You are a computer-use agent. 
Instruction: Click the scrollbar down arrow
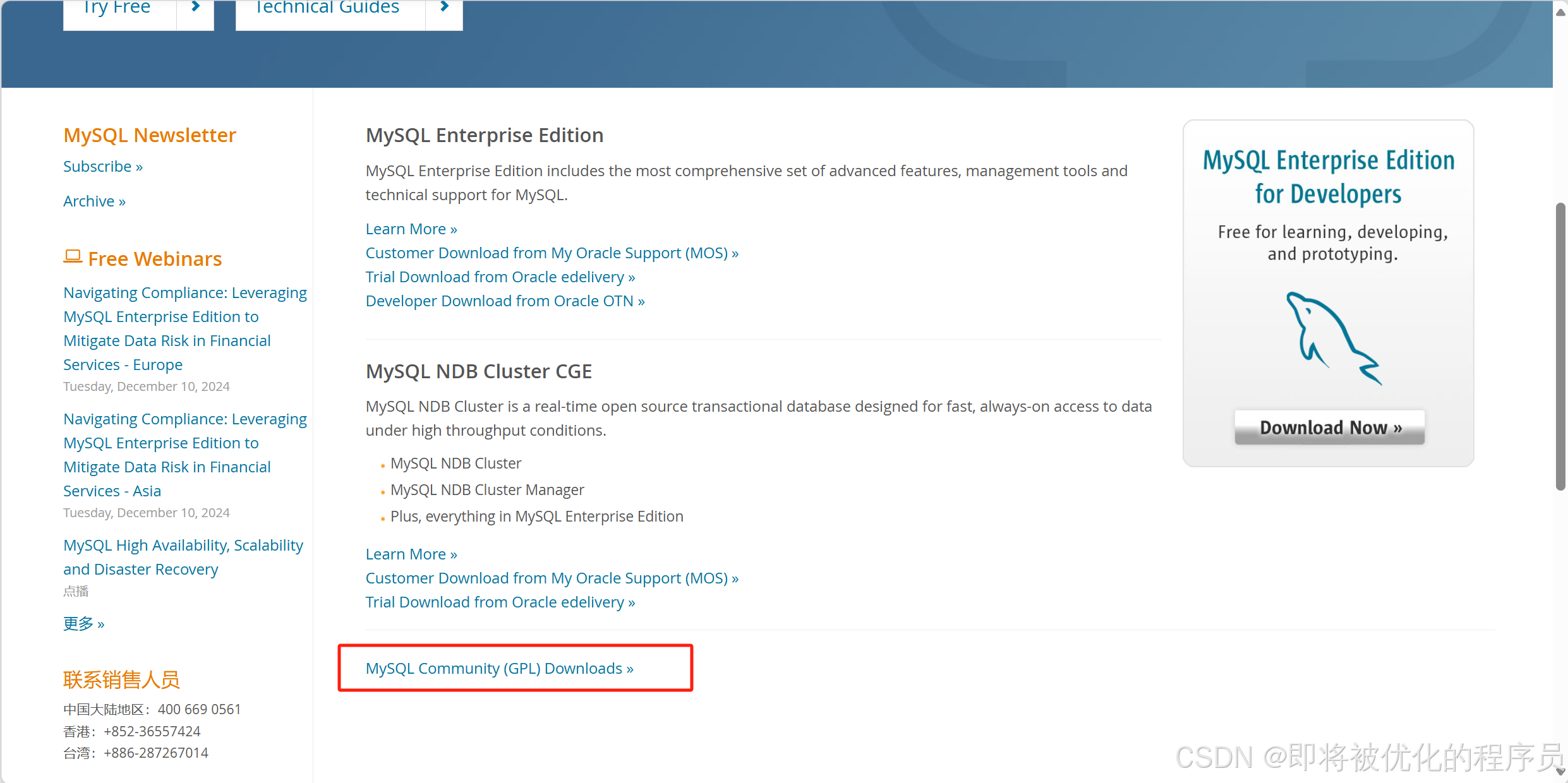pos(1559,772)
